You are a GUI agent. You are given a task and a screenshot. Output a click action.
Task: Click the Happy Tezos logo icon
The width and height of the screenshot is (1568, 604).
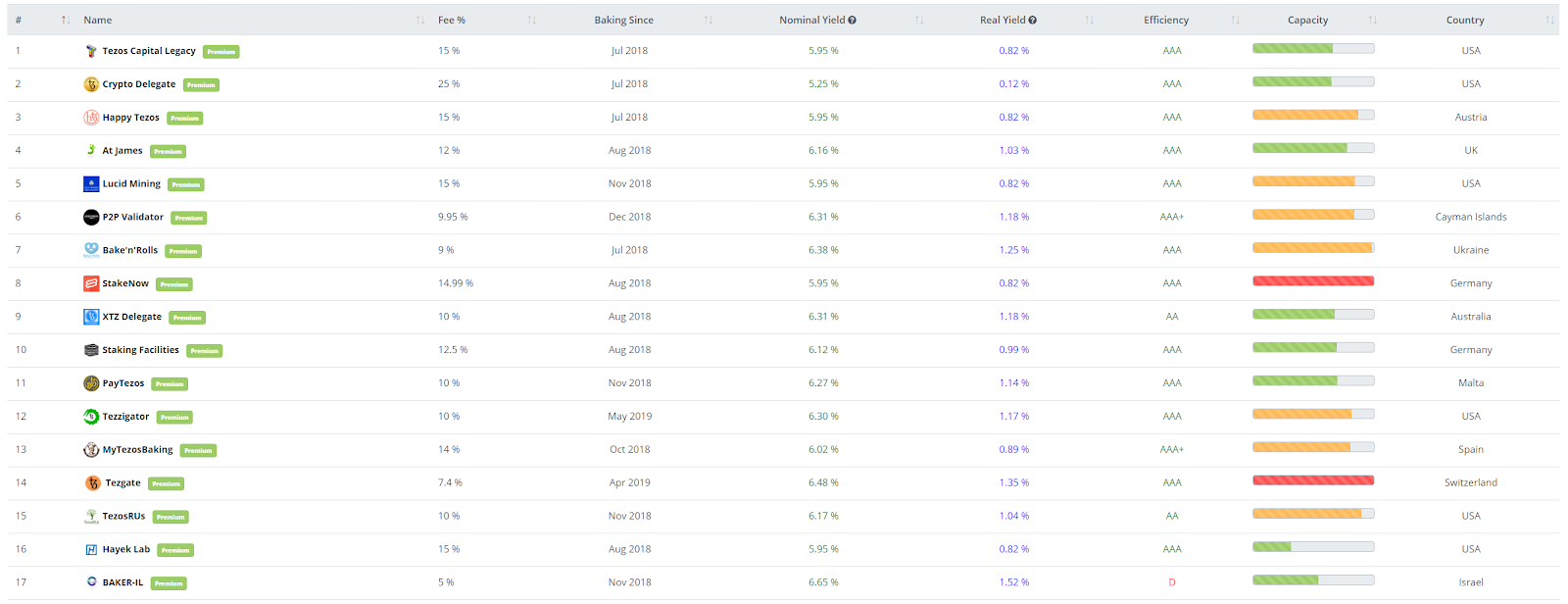pos(91,118)
